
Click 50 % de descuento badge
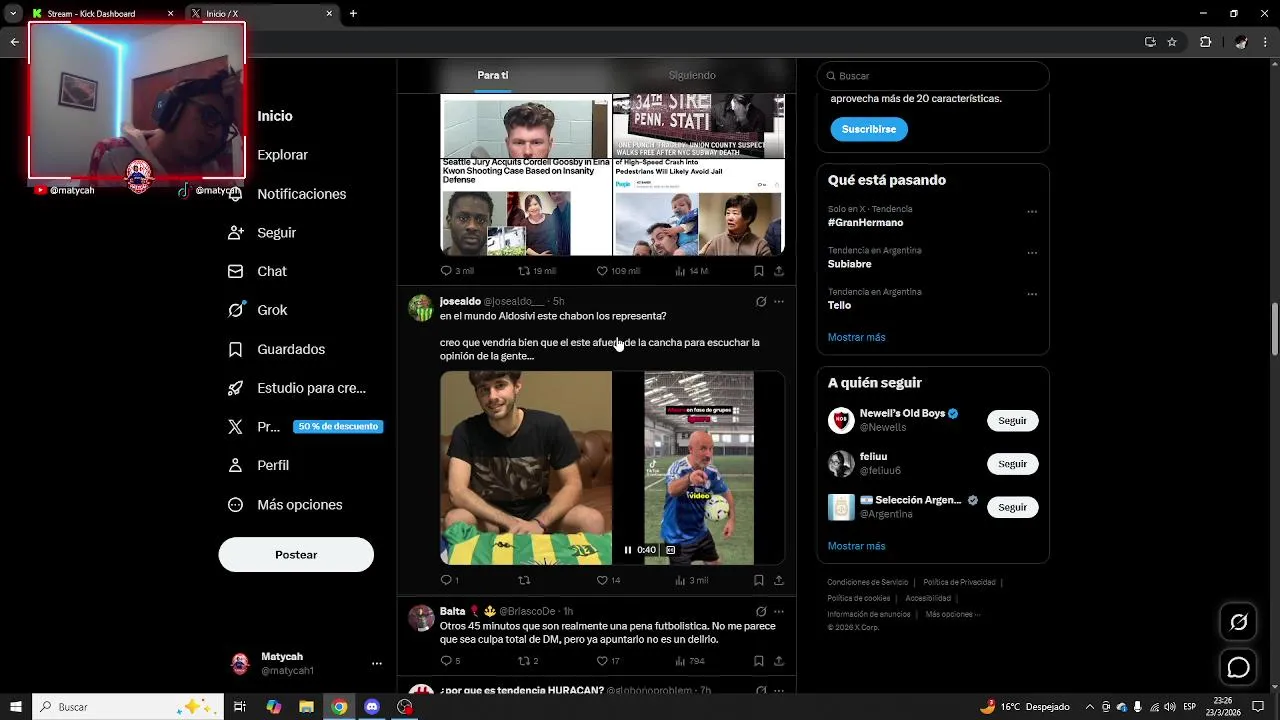point(338,427)
